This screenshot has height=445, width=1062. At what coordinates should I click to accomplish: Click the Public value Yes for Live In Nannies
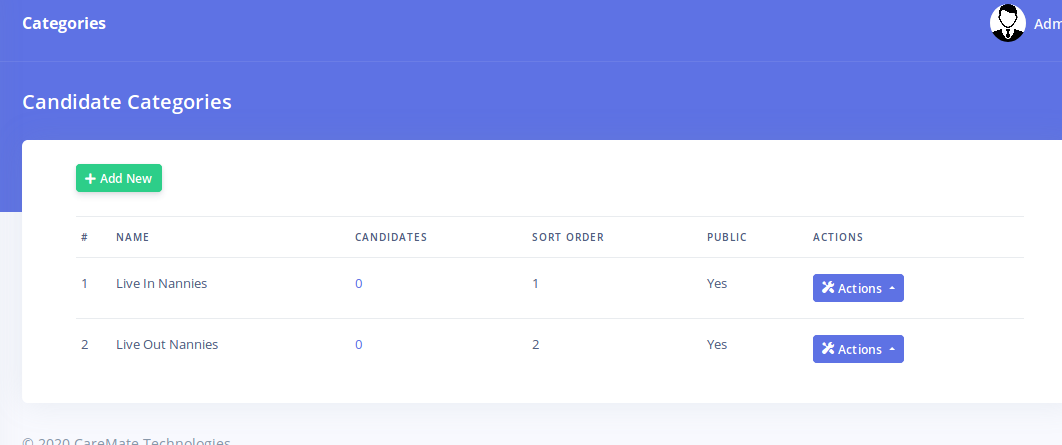(x=717, y=284)
